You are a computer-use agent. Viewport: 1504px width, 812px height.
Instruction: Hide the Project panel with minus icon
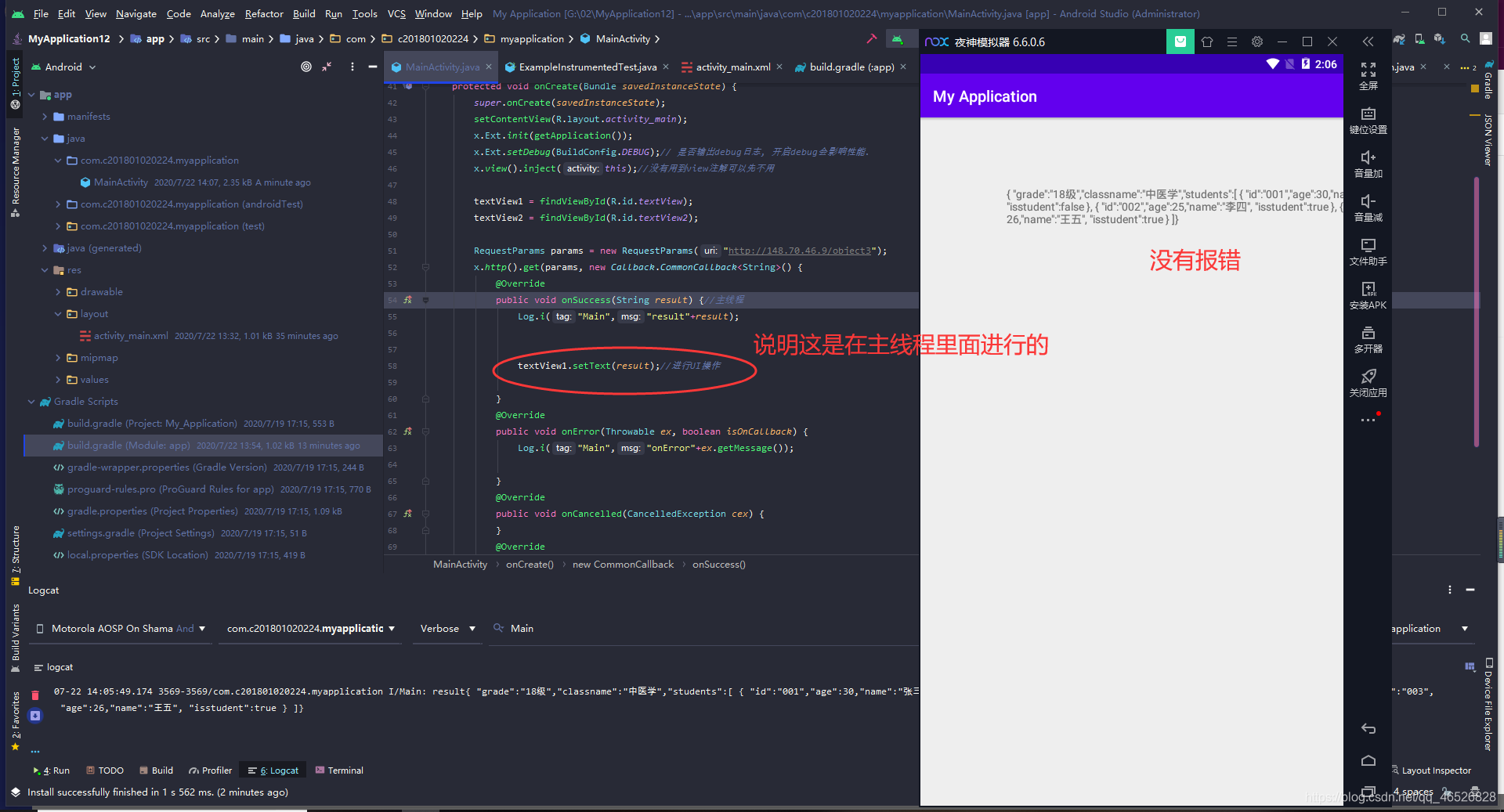(373, 67)
